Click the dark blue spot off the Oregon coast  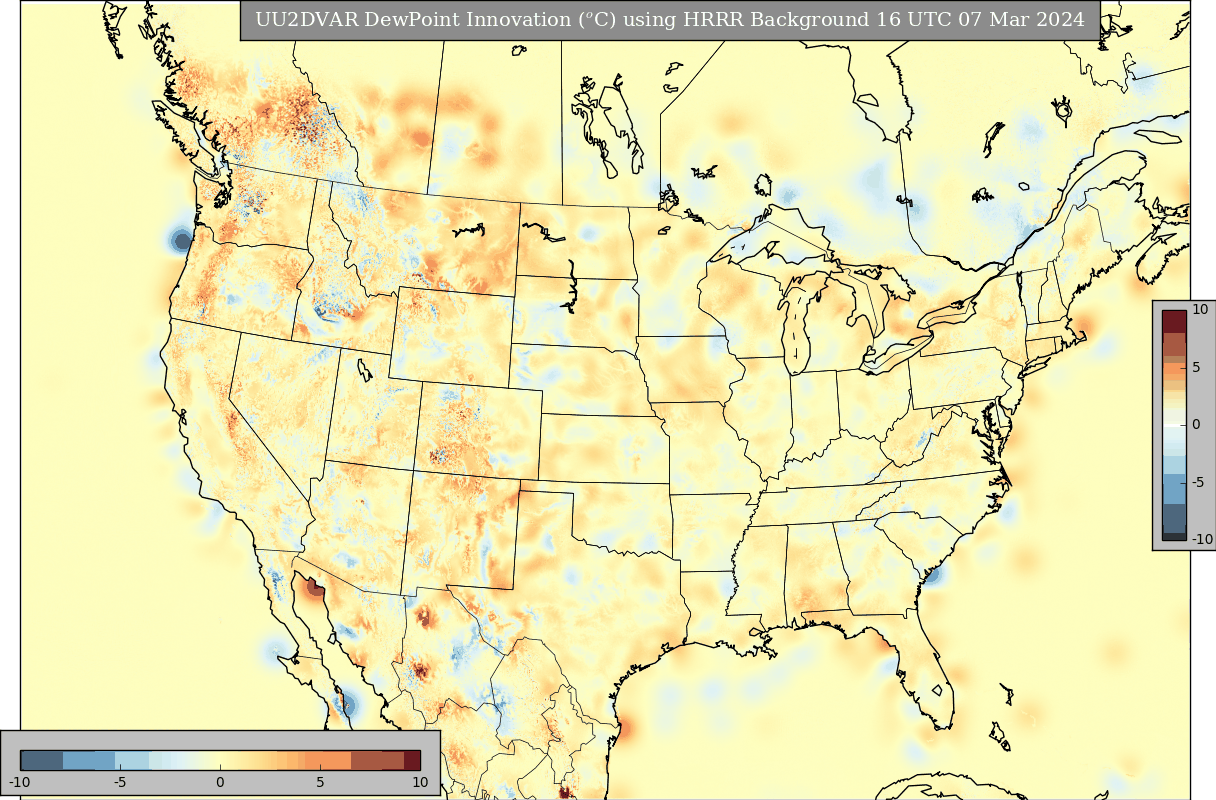[181, 240]
